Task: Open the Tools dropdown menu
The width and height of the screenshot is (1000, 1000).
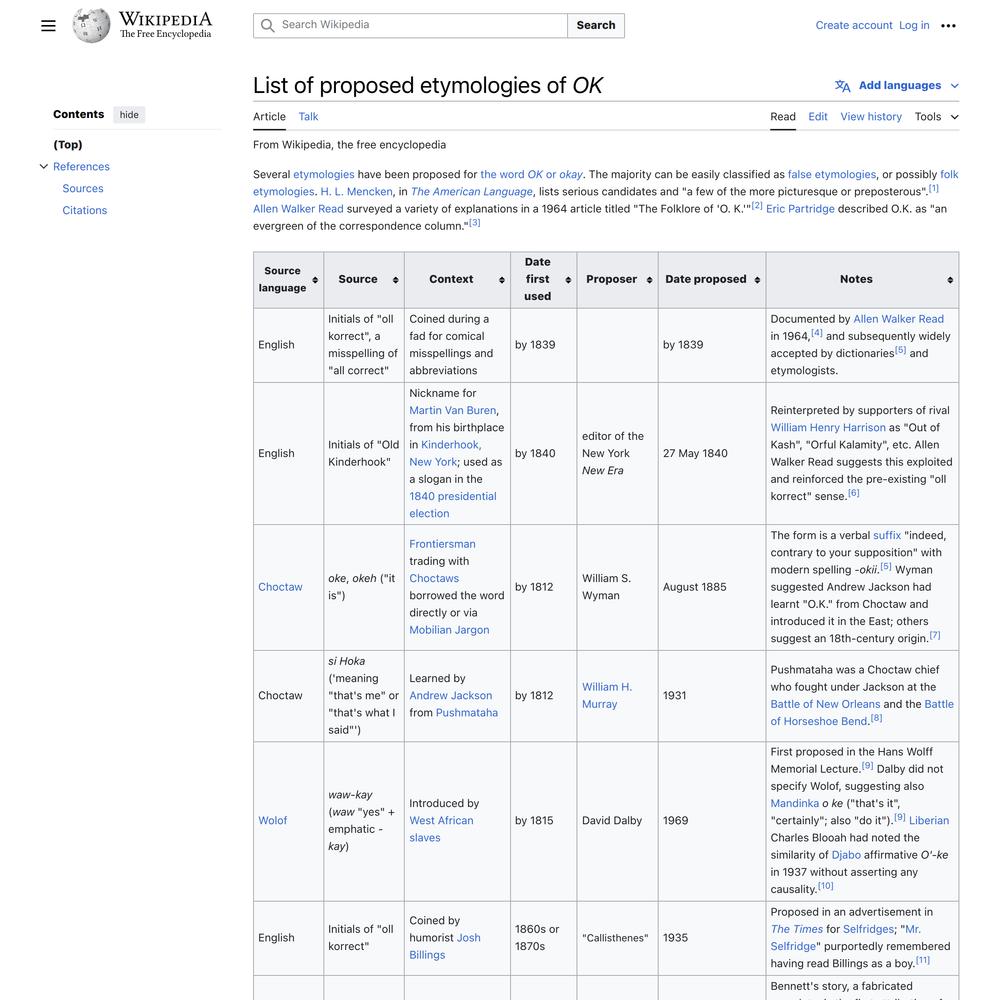Action: 937,117
